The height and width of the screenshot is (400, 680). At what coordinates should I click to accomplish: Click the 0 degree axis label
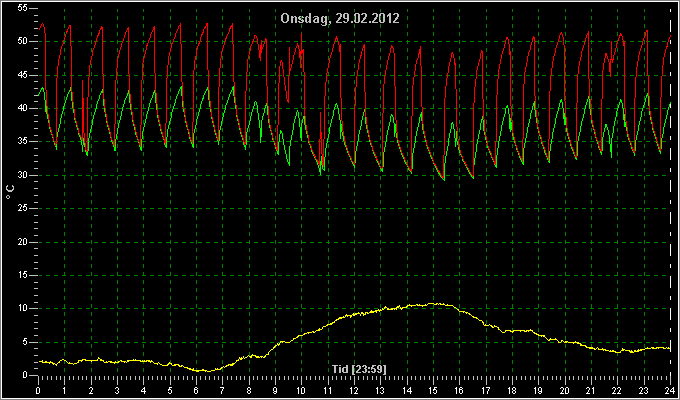(25, 375)
